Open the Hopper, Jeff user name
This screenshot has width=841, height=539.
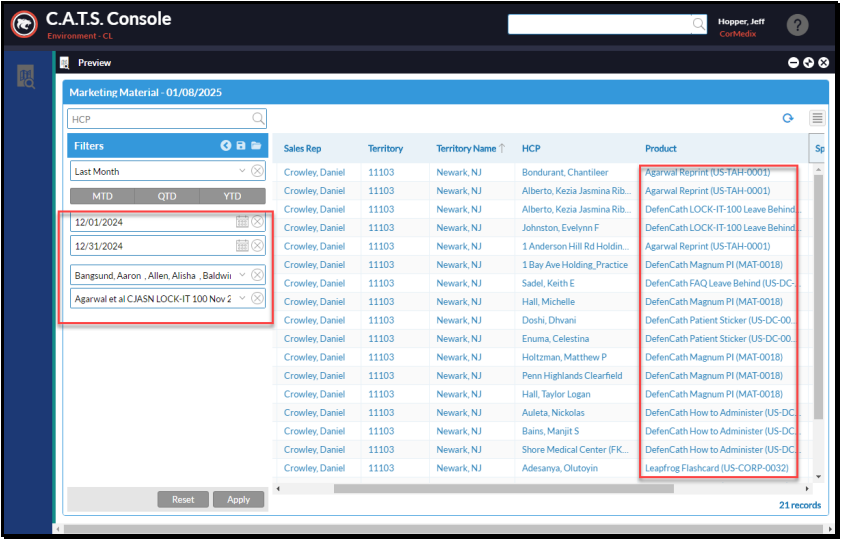[x=741, y=21]
